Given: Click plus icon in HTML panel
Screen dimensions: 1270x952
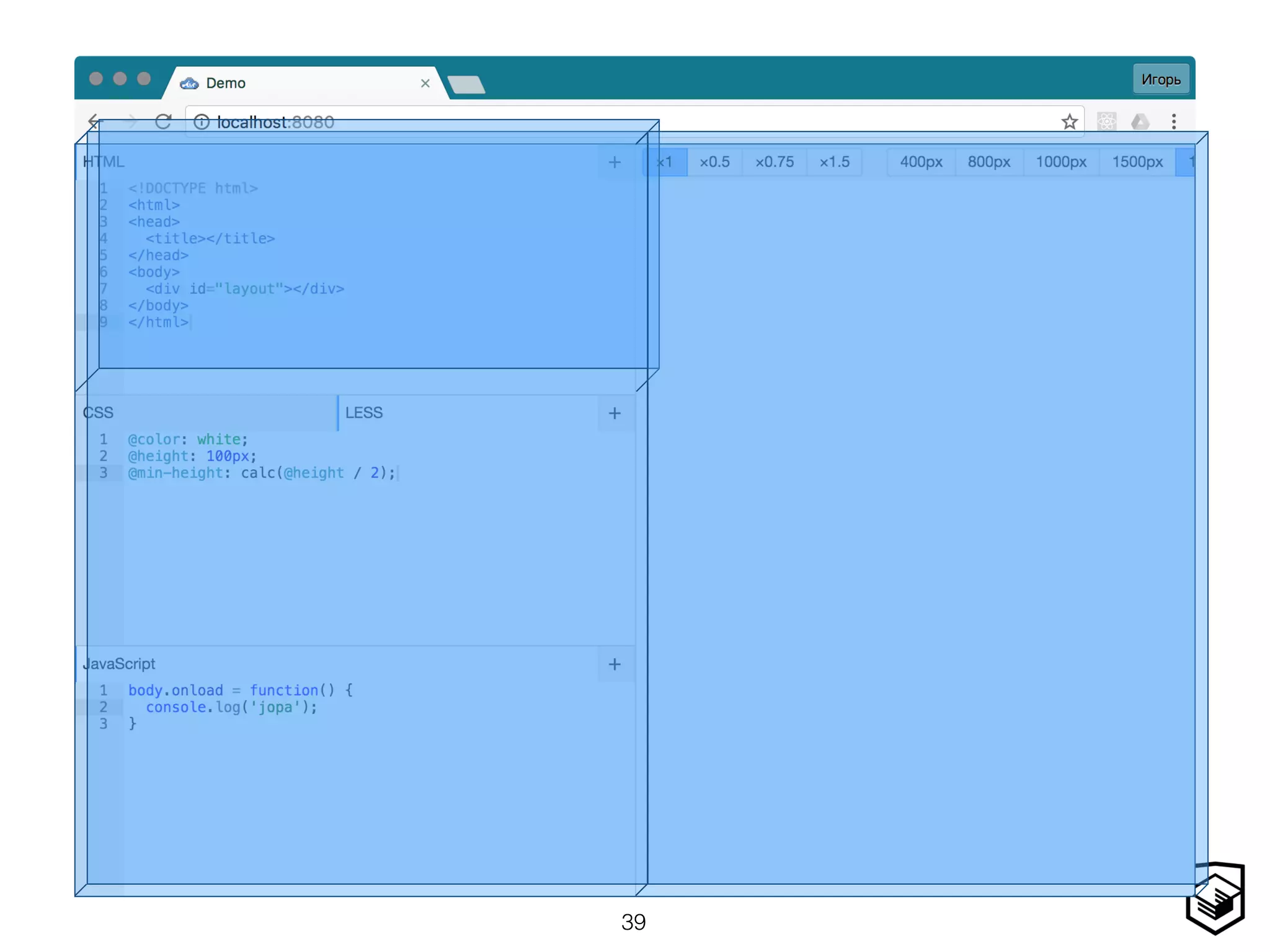Looking at the screenshot, I should 615,162.
